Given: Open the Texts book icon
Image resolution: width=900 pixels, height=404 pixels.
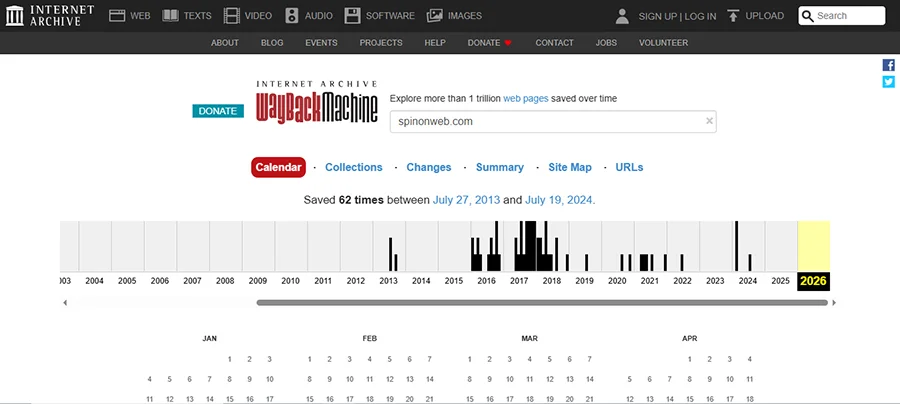Looking at the screenshot, I should [x=170, y=15].
